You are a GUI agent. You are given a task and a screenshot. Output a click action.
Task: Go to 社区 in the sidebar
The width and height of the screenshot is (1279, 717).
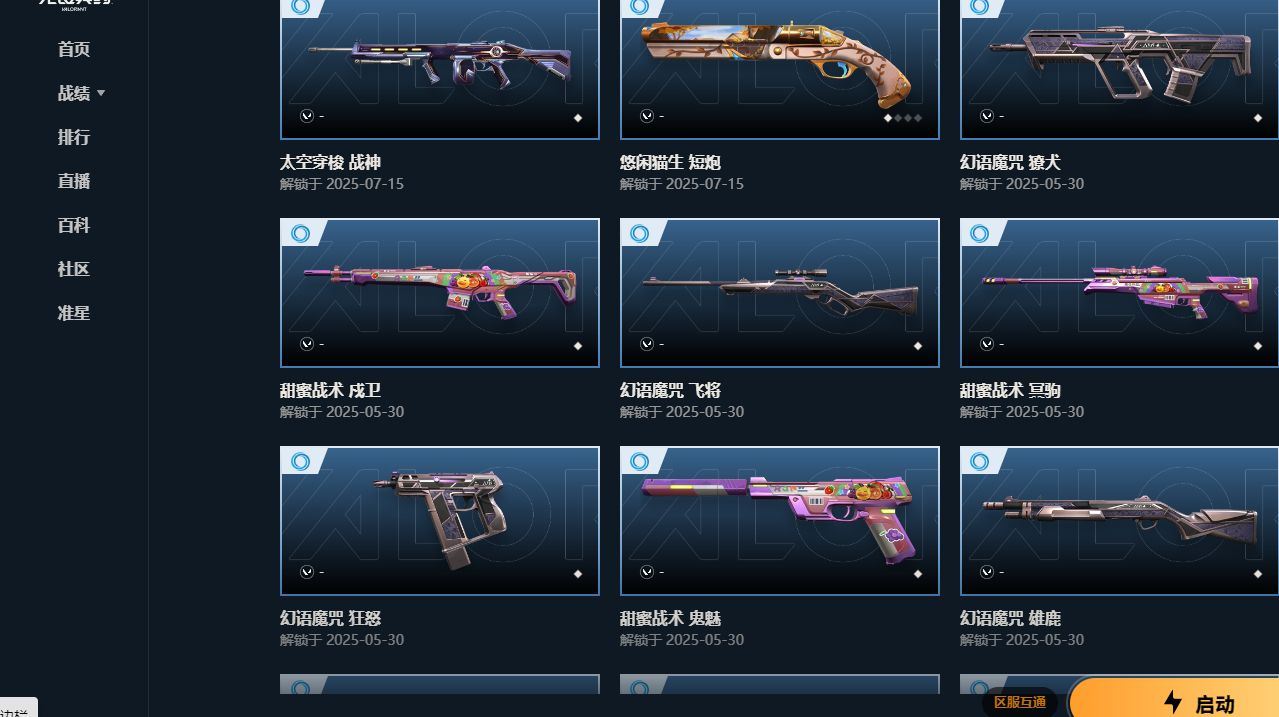(x=74, y=269)
